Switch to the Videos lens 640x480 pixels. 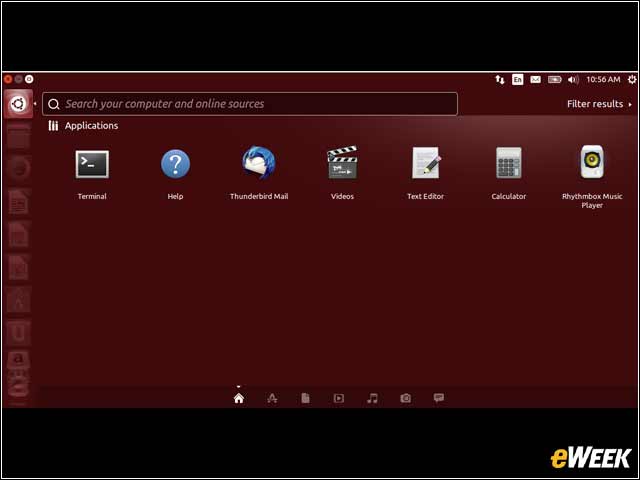pyautogui.click(x=339, y=398)
